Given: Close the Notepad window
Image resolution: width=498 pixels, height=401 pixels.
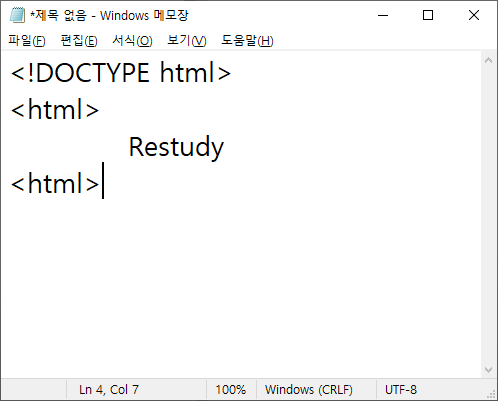Looking at the screenshot, I should click(x=474, y=15).
